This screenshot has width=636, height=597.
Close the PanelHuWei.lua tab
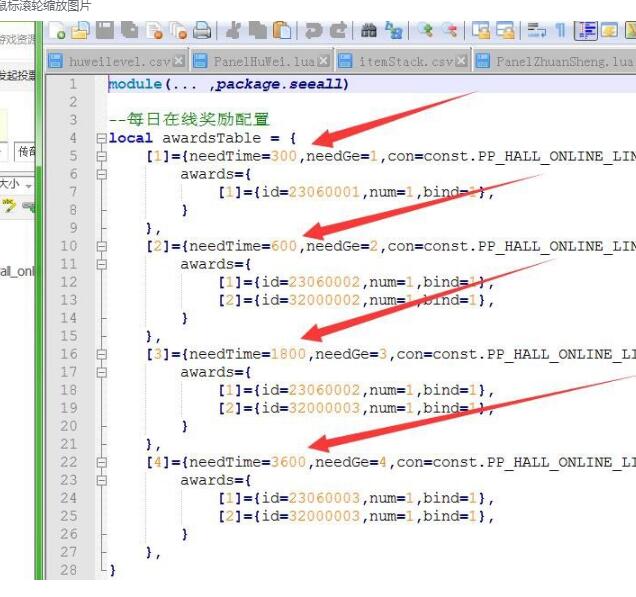point(323,61)
